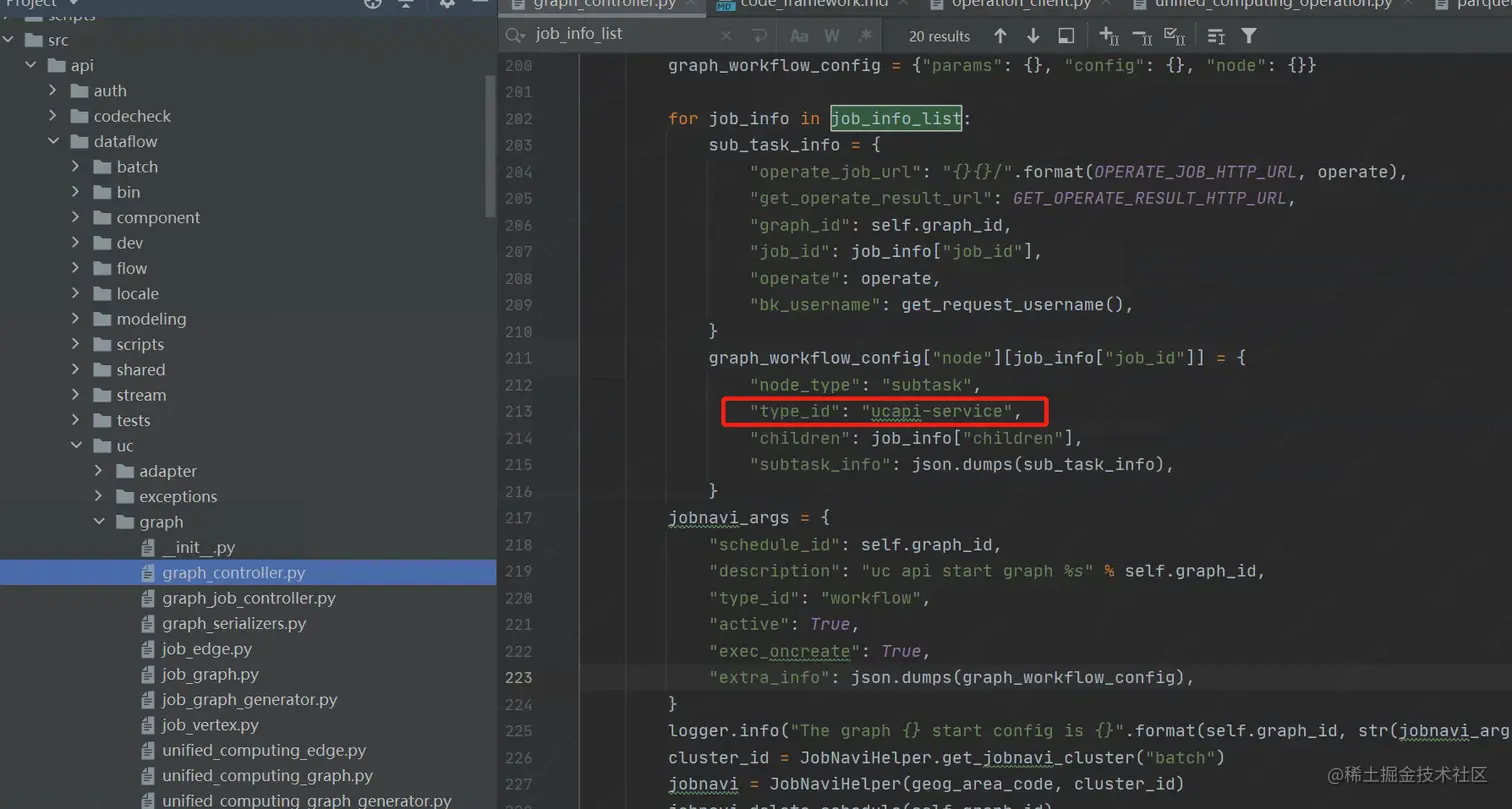Expand the component folder

tap(76, 217)
